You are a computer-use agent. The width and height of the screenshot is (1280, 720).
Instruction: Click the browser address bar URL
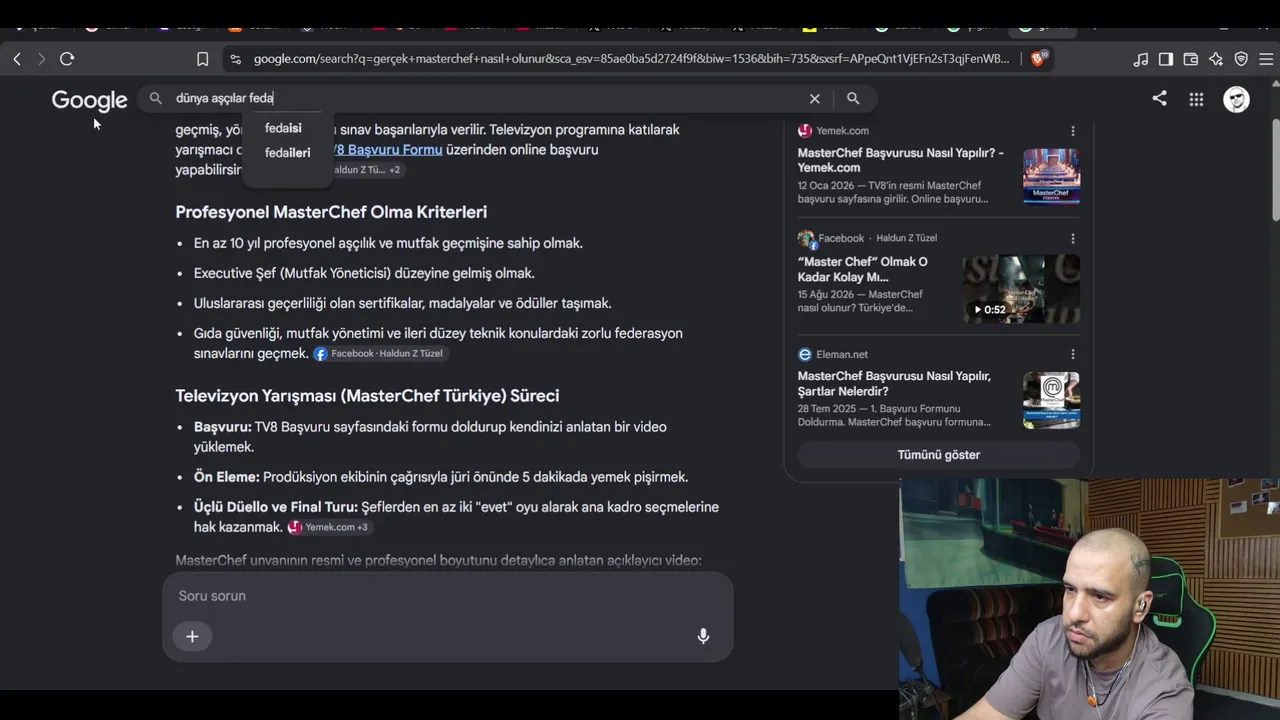632,59
